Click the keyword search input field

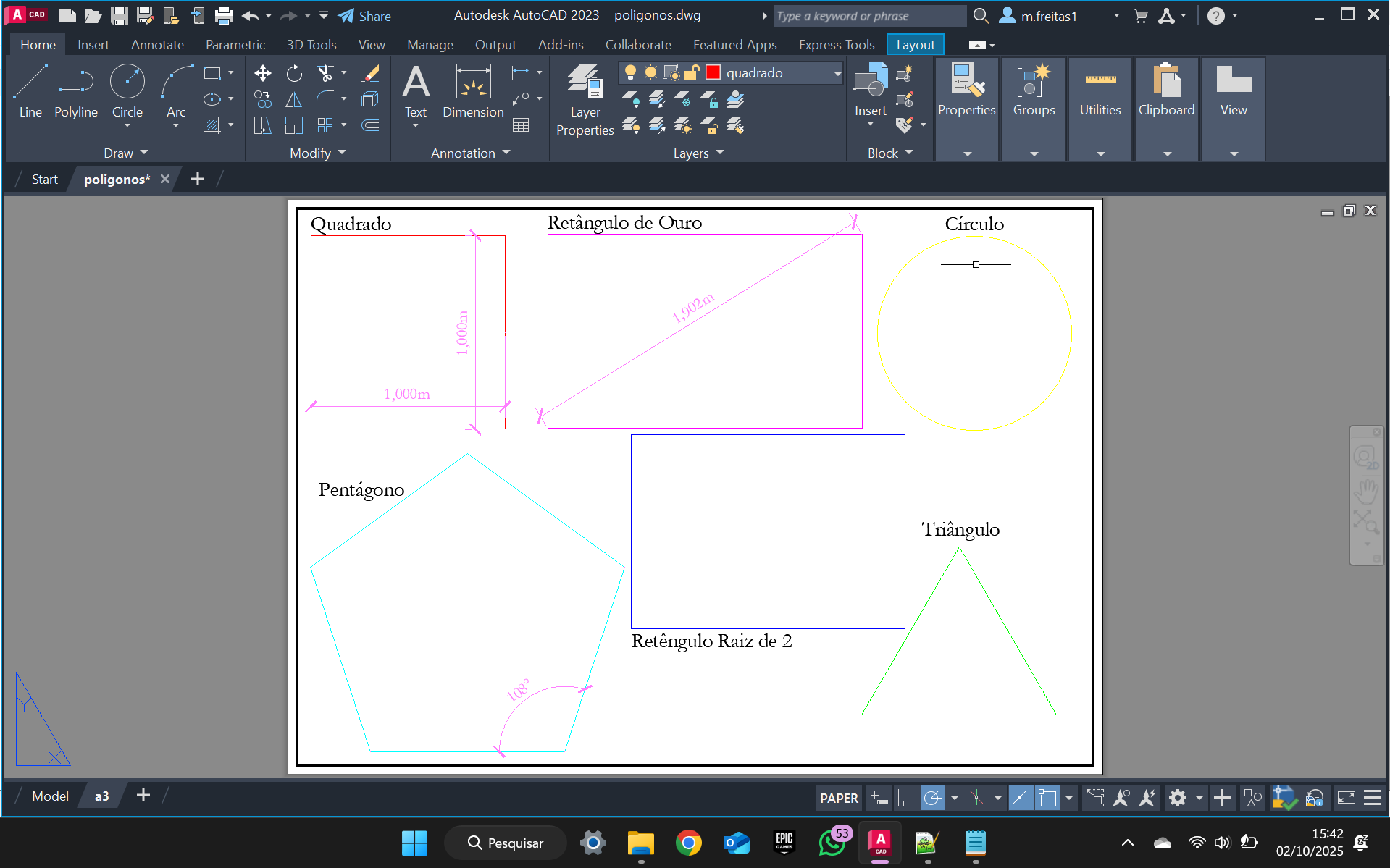[868, 16]
